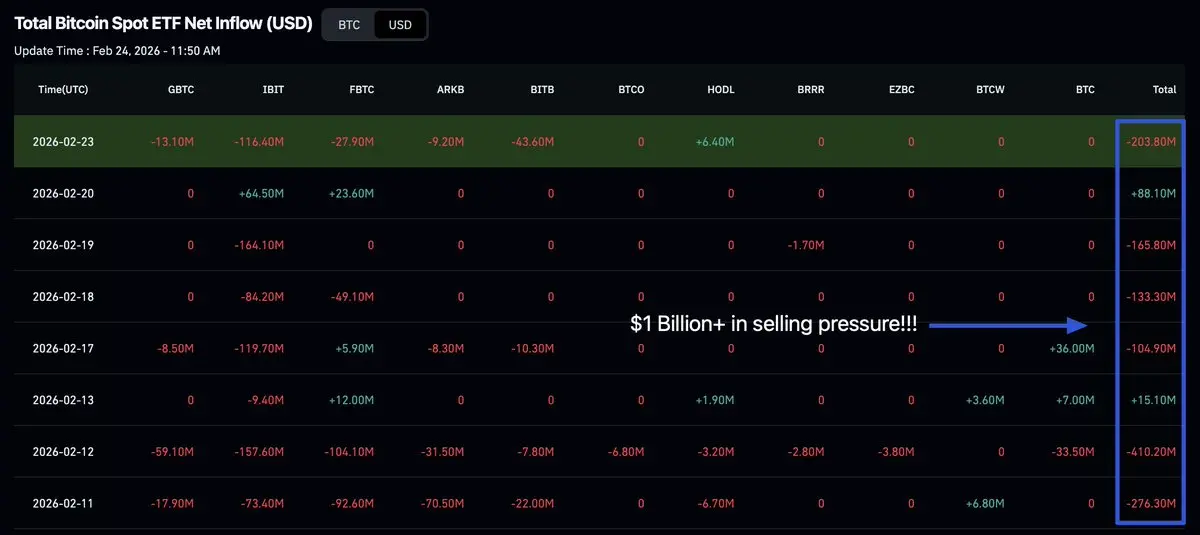Click the blue annotation arrow
1200x535 pixels.
[x=1012, y=325]
